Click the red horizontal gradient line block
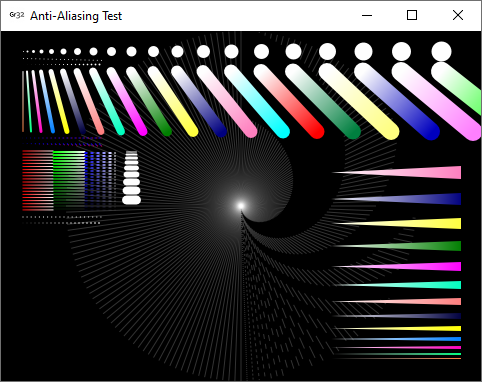 pyautogui.click(x=38, y=180)
